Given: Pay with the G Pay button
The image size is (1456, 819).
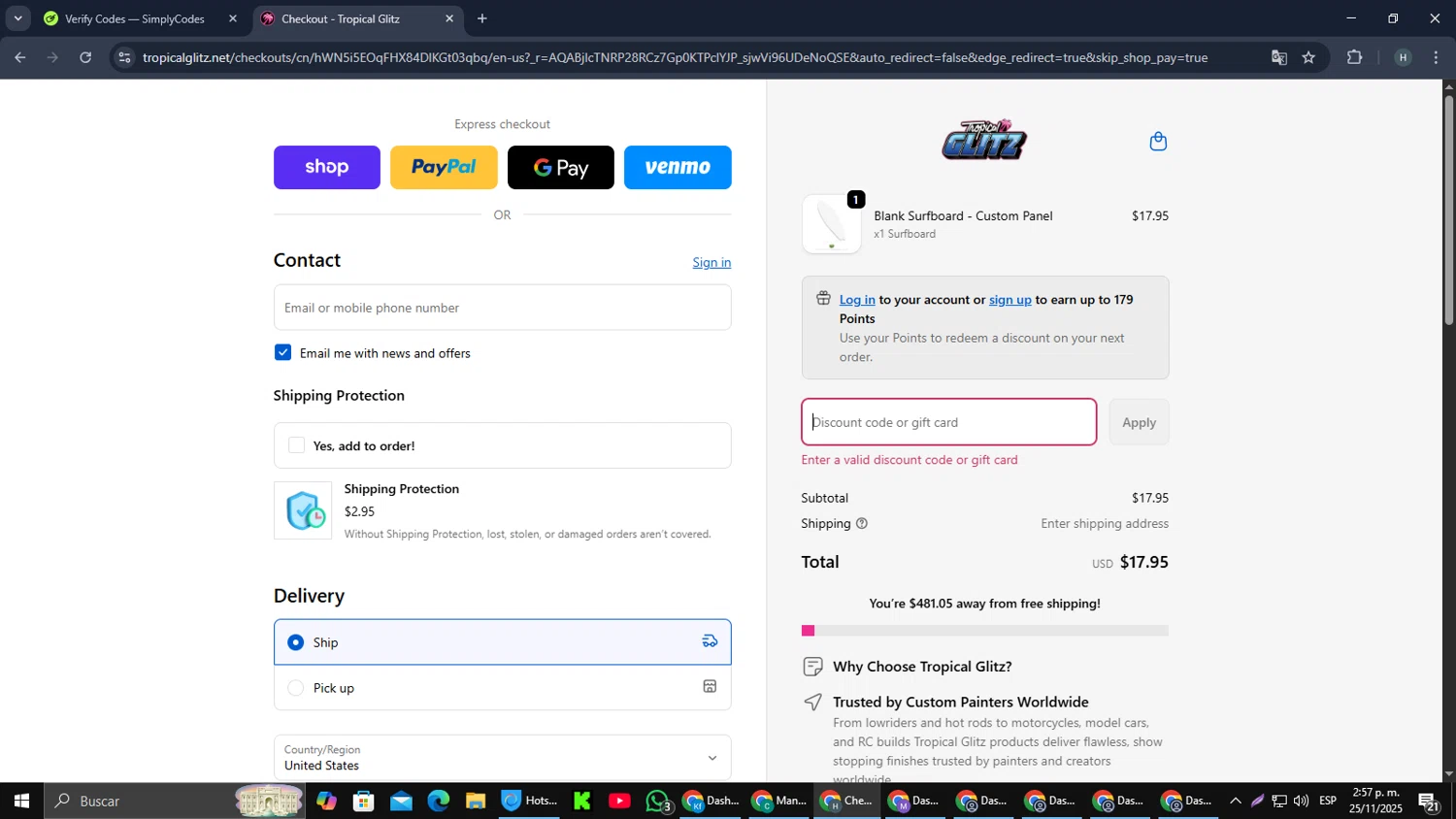Looking at the screenshot, I should 561,167.
